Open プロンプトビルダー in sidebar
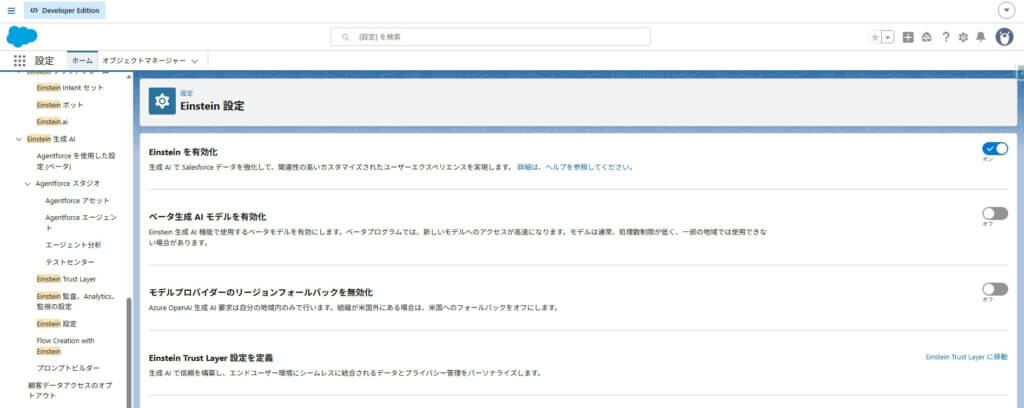The width and height of the screenshot is (1024, 408). (x=69, y=368)
